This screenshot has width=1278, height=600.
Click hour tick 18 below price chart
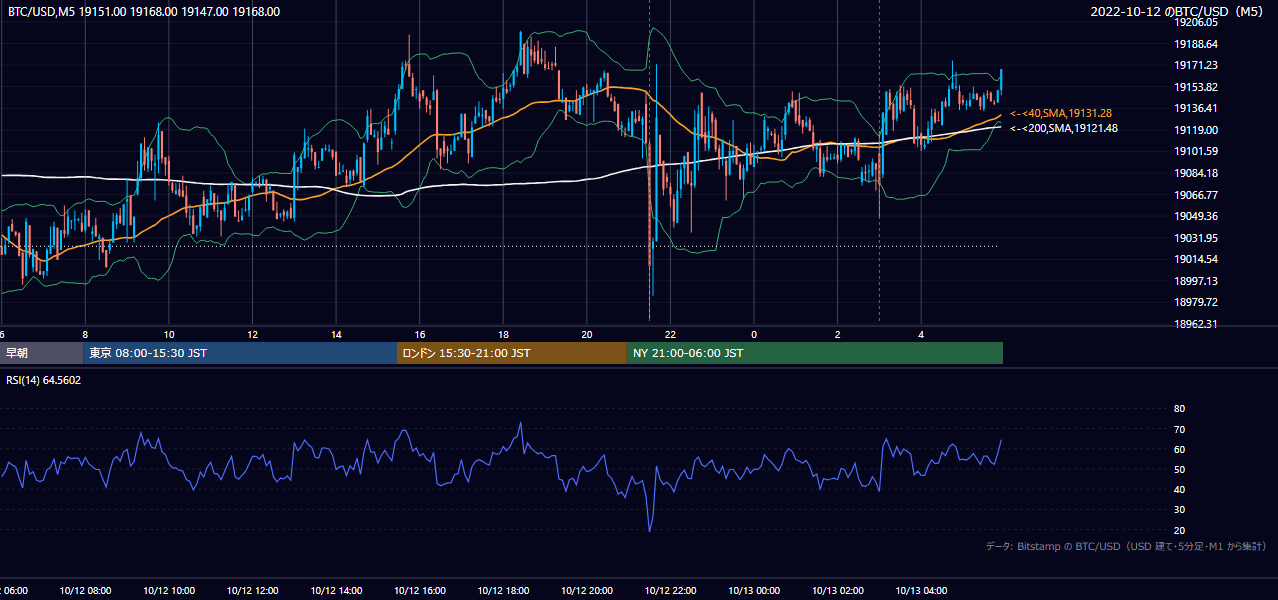pyautogui.click(x=503, y=334)
